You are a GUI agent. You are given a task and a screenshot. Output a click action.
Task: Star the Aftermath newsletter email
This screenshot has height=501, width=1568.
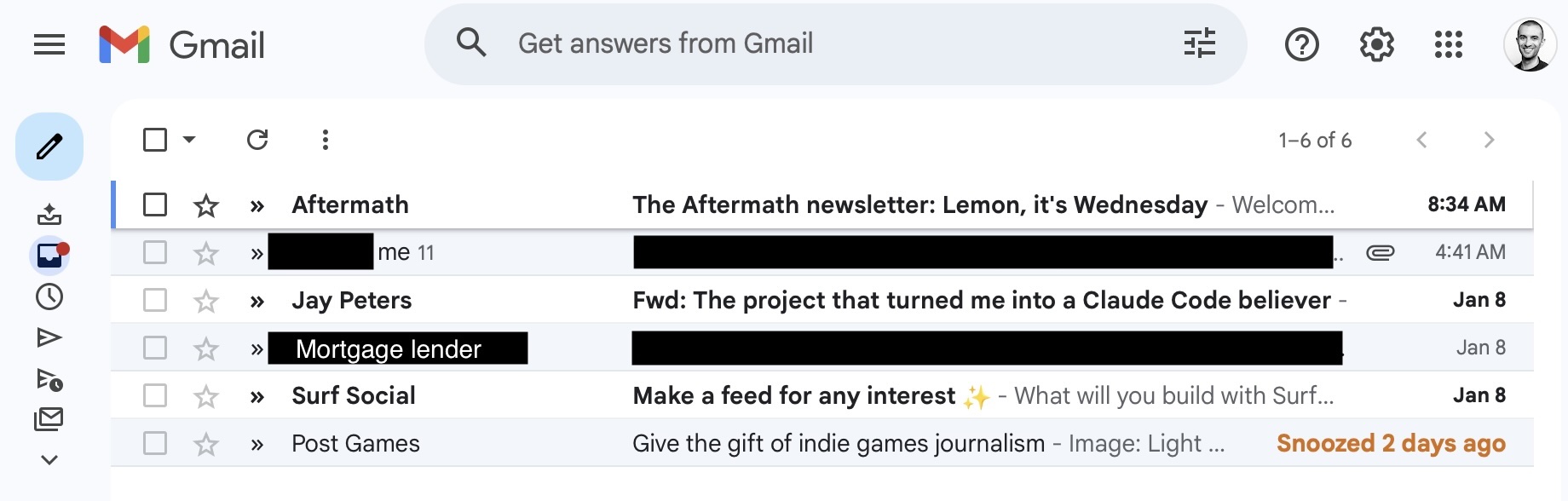[x=205, y=204]
